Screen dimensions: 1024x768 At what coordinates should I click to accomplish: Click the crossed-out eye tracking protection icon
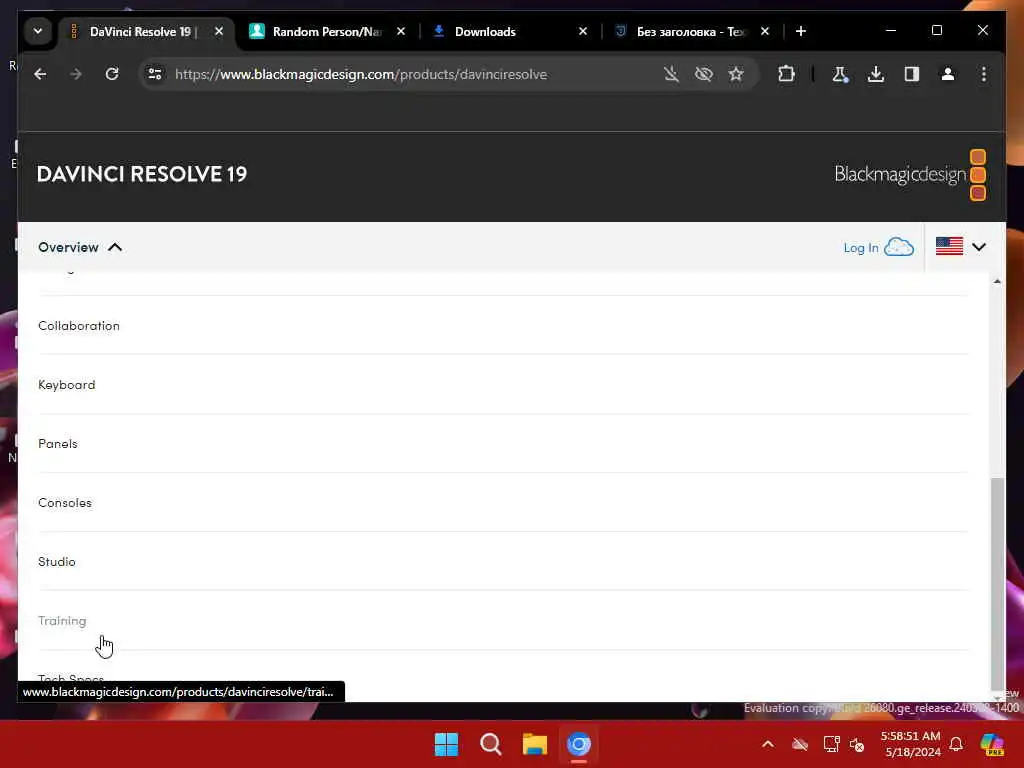(703, 74)
